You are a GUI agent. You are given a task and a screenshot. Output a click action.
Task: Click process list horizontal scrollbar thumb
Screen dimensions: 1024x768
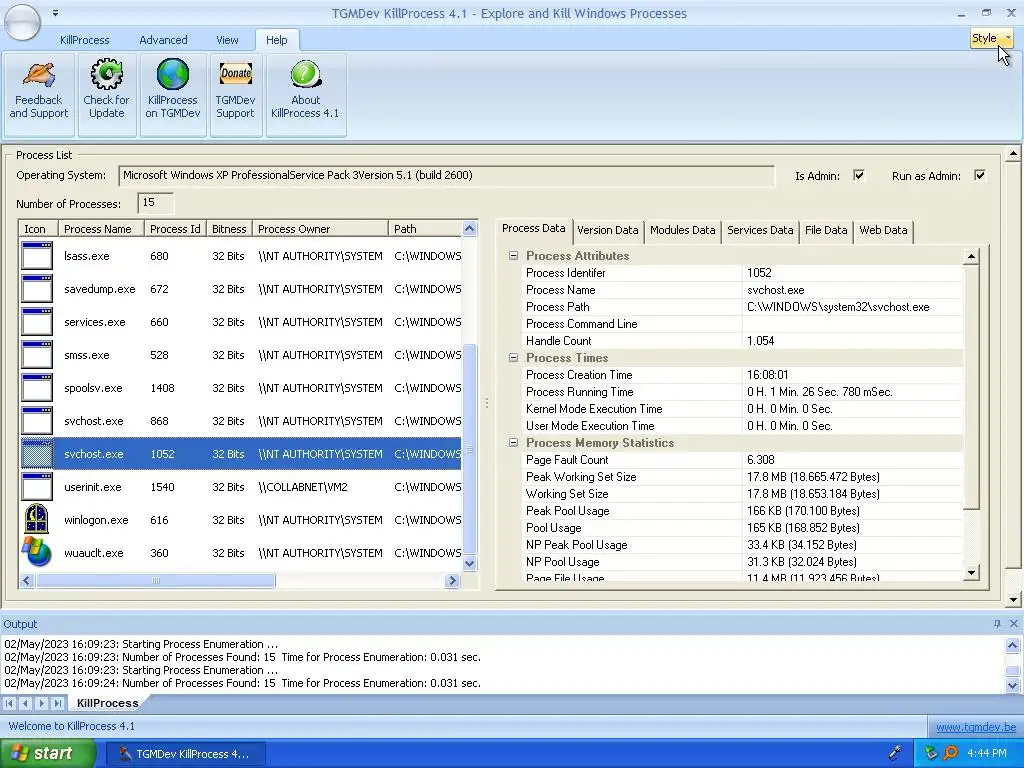pyautogui.click(x=155, y=581)
